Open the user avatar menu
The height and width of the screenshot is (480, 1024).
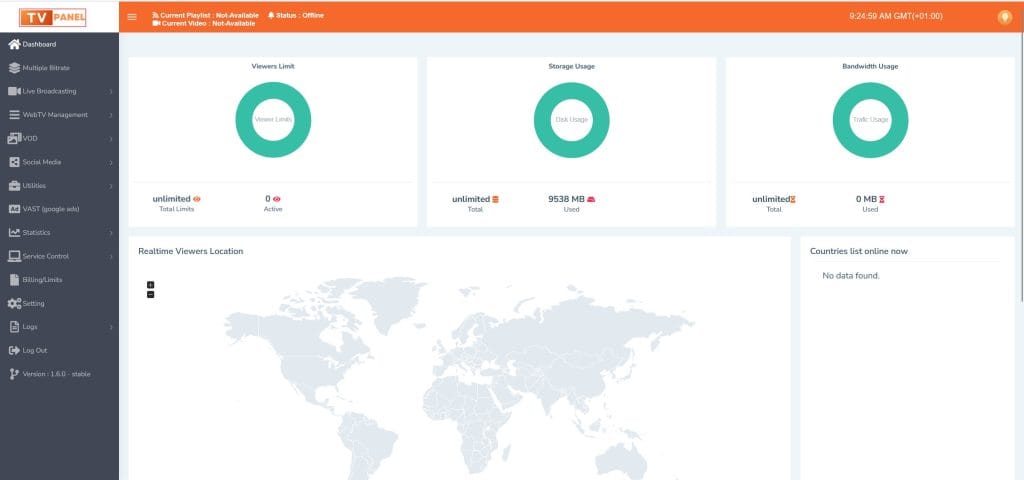pos(1005,17)
